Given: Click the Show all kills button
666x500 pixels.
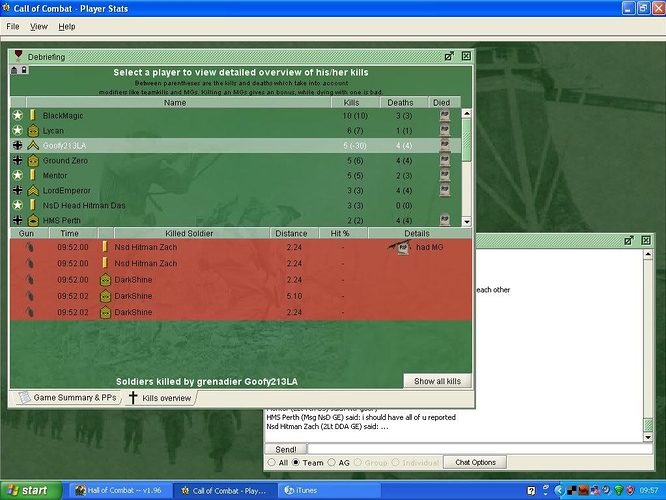Looking at the screenshot, I should pyautogui.click(x=437, y=381).
